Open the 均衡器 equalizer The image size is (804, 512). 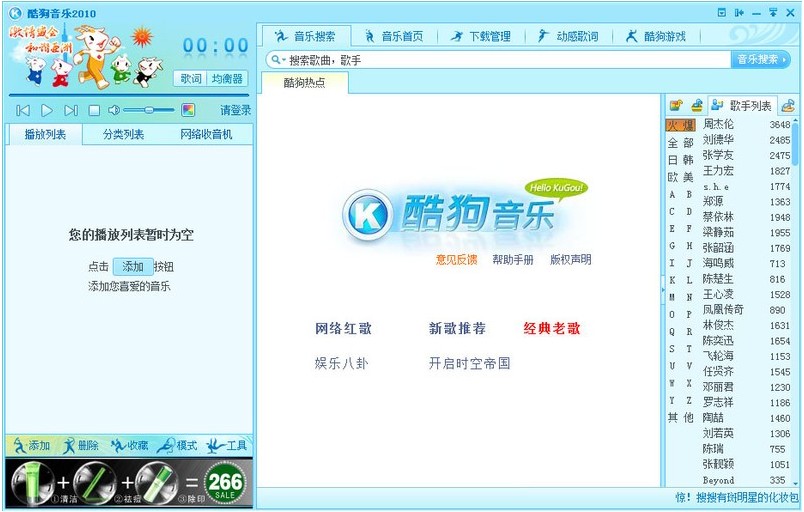coord(227,78)
